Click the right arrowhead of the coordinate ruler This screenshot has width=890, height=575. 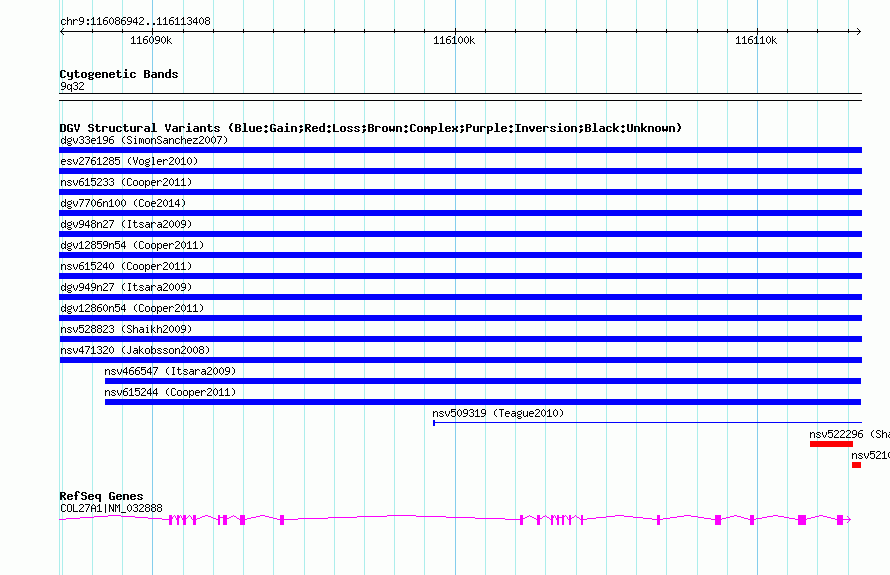tap(858, 31)
